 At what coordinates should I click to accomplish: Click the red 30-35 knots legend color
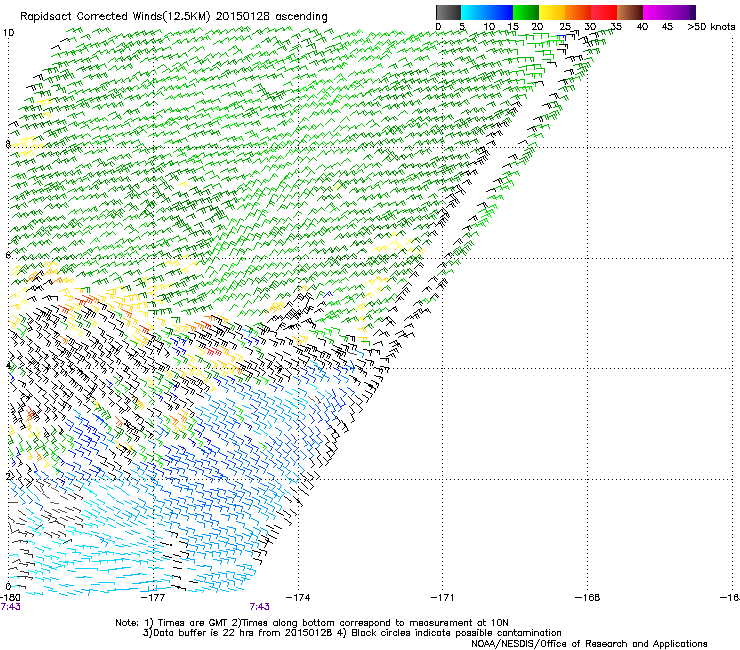(604, 12)
